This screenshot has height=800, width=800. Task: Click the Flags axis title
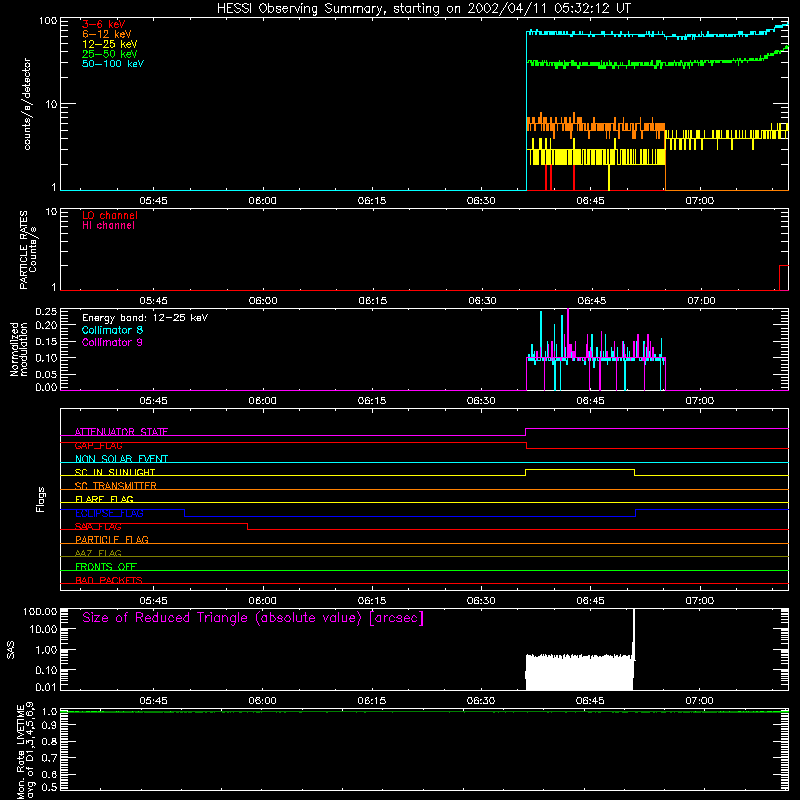(x=41, y=500)
